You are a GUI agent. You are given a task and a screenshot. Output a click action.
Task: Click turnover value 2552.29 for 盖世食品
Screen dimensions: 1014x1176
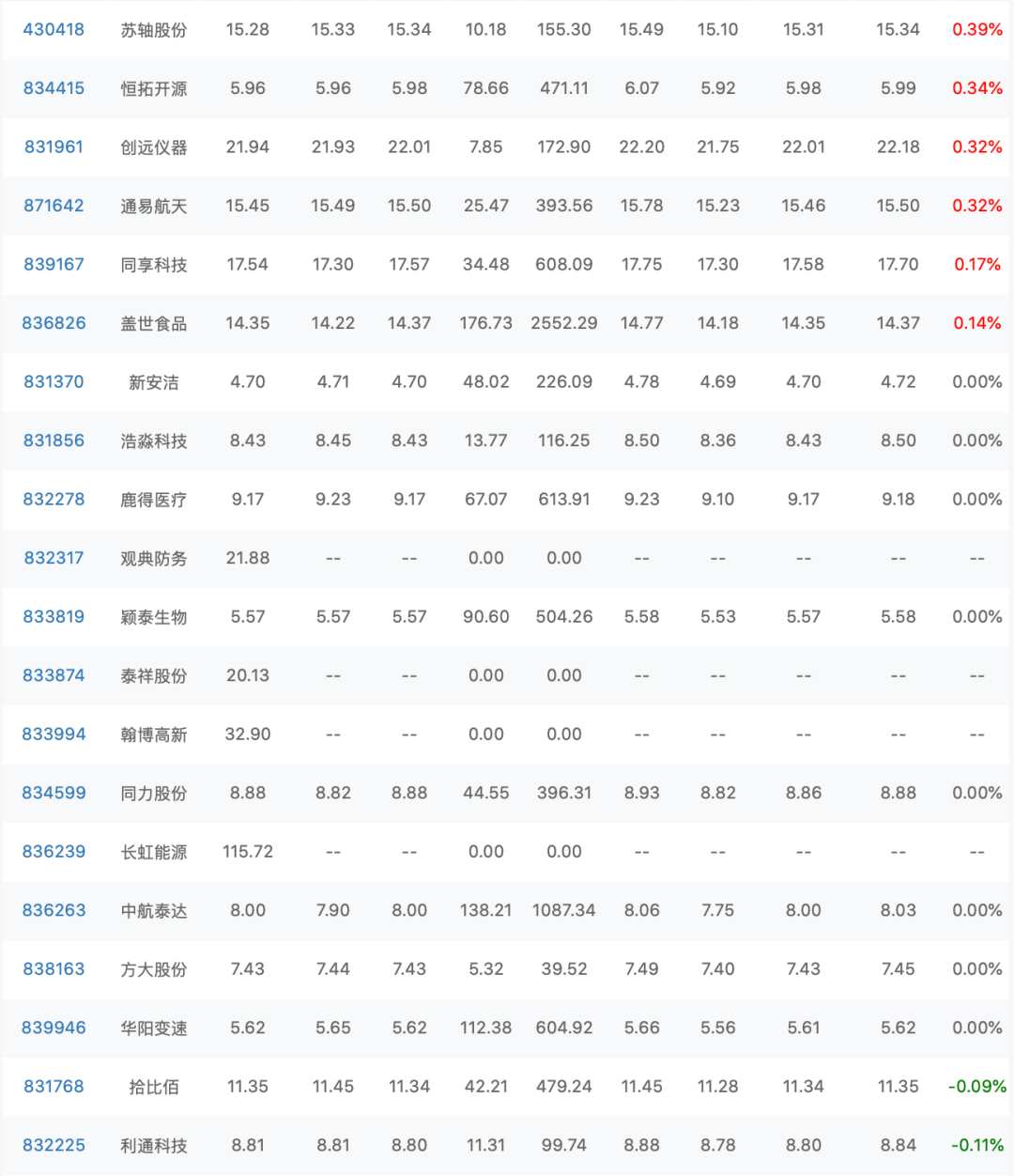(x=564, y=323)
